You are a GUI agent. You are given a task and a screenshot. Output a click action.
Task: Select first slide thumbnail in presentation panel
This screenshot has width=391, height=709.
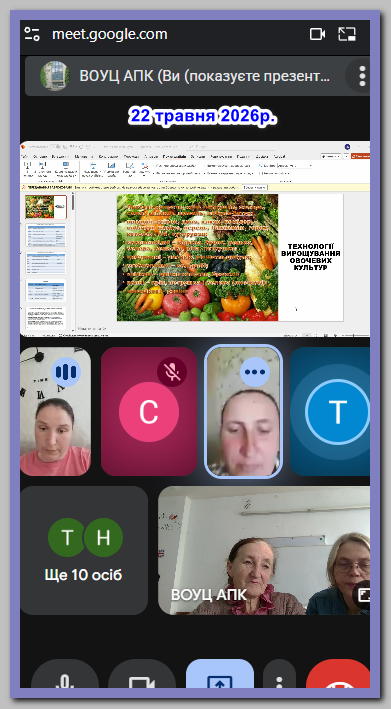click(x=46, y=207)
